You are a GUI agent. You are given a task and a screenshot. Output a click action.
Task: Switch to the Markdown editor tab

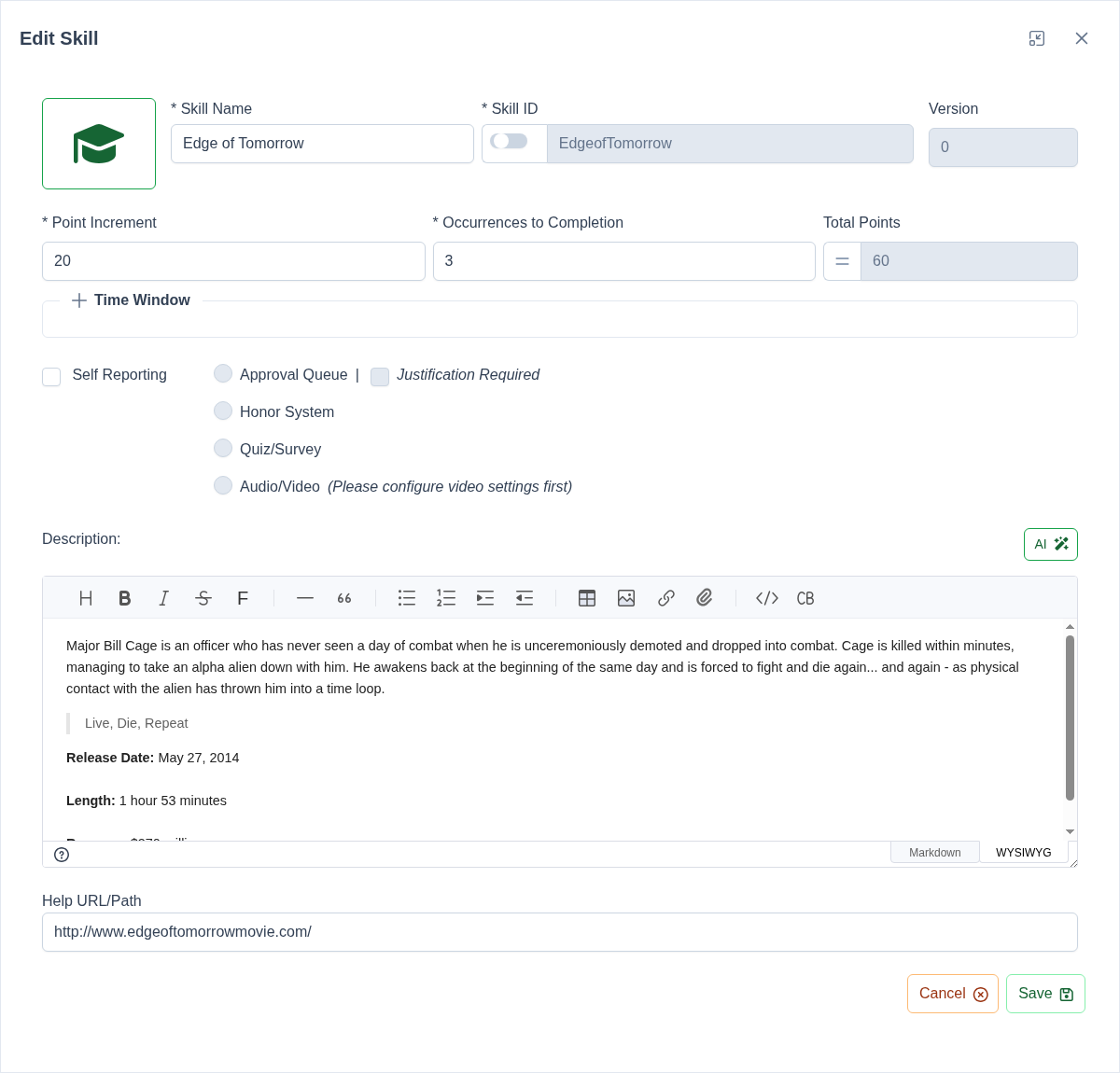tap(935, 853)
